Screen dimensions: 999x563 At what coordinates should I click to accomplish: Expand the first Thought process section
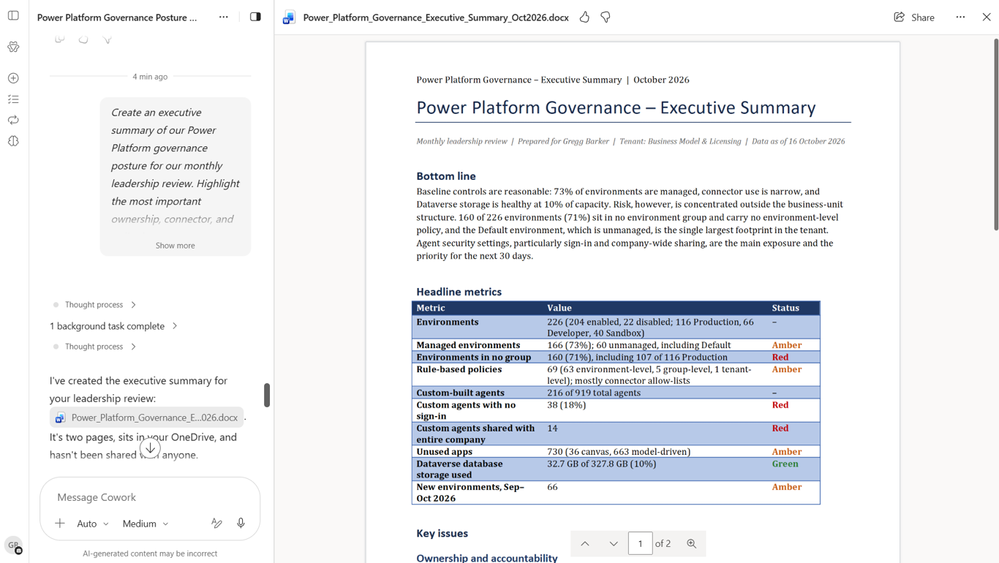pyautogui.click(x=96, y=304)
